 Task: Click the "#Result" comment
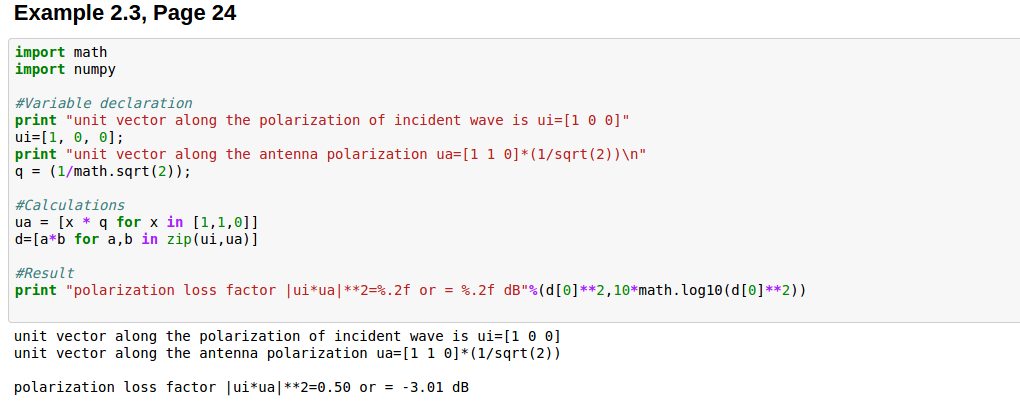pos(44,273)
